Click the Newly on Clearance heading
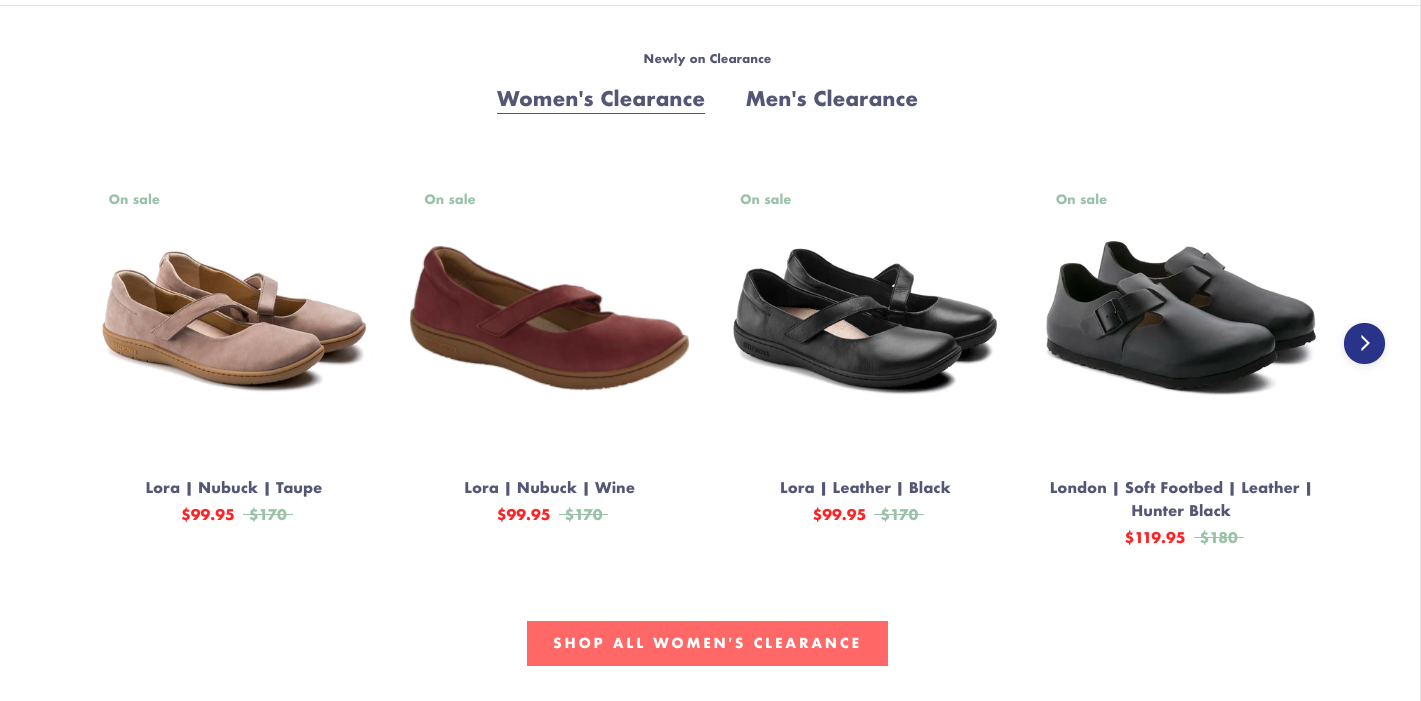This screenshot has height=701, width=1421. coord(707,59)
